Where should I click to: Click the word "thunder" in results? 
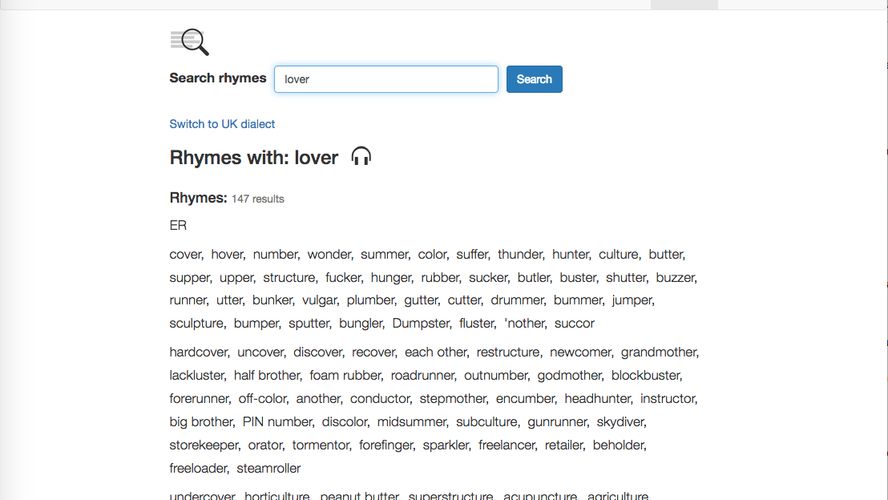click(x=519, y=255)
